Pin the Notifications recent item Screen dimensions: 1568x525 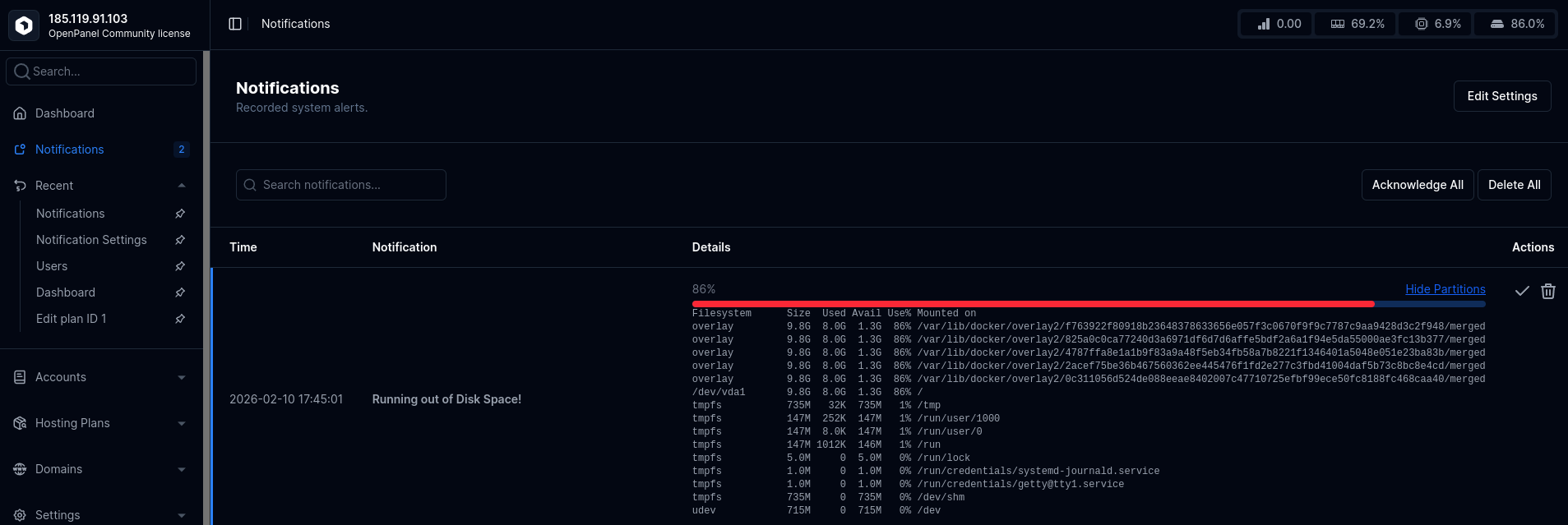180,214
